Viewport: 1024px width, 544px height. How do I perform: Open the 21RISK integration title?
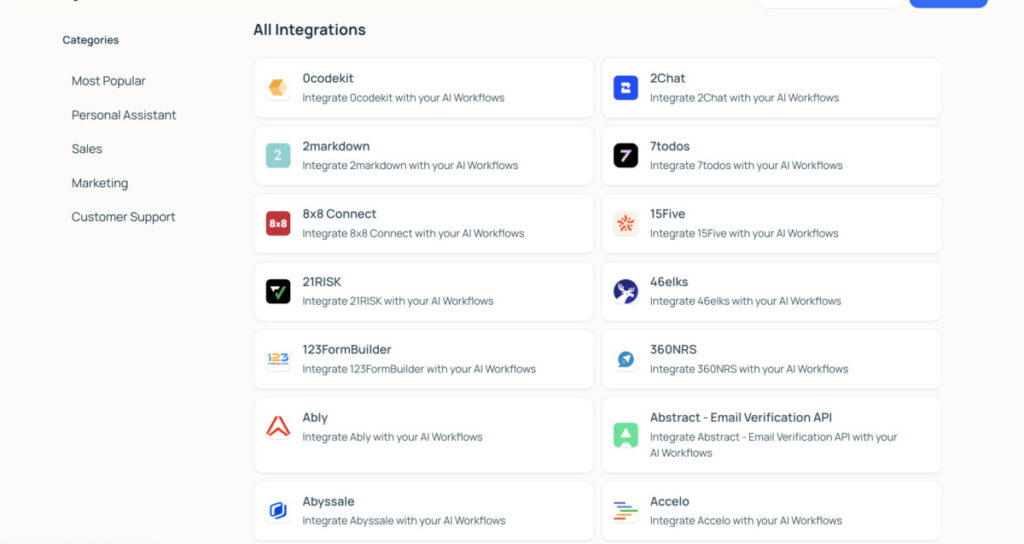[321, 282]
